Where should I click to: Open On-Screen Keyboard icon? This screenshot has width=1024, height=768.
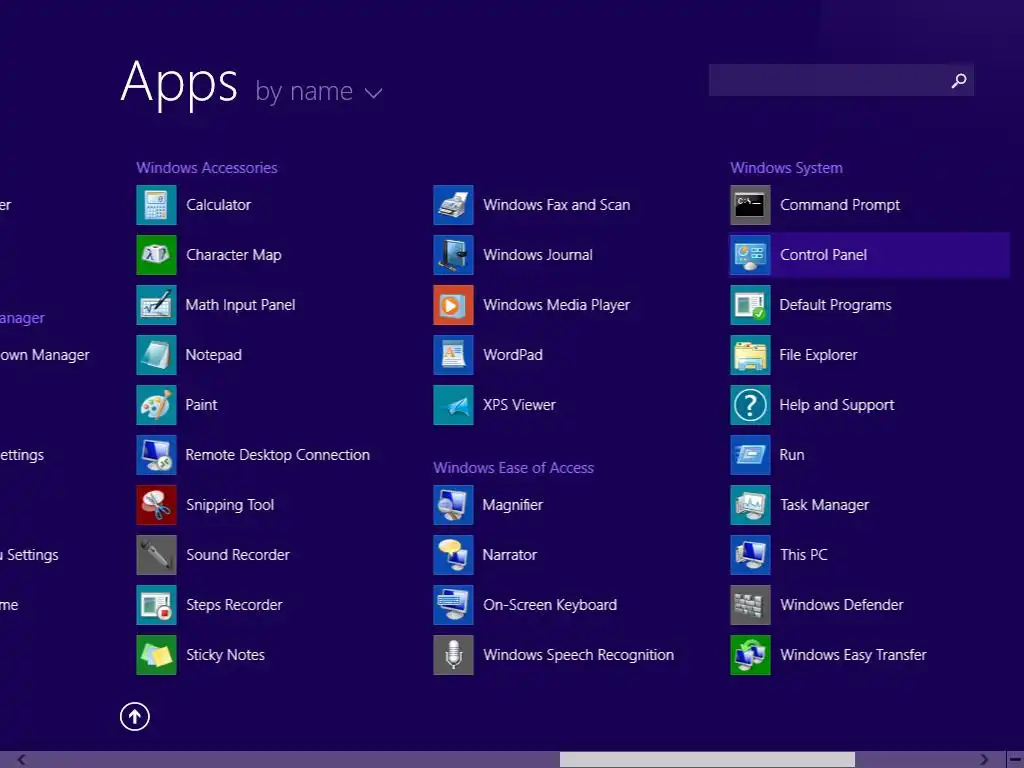click(x=453, y=605)
